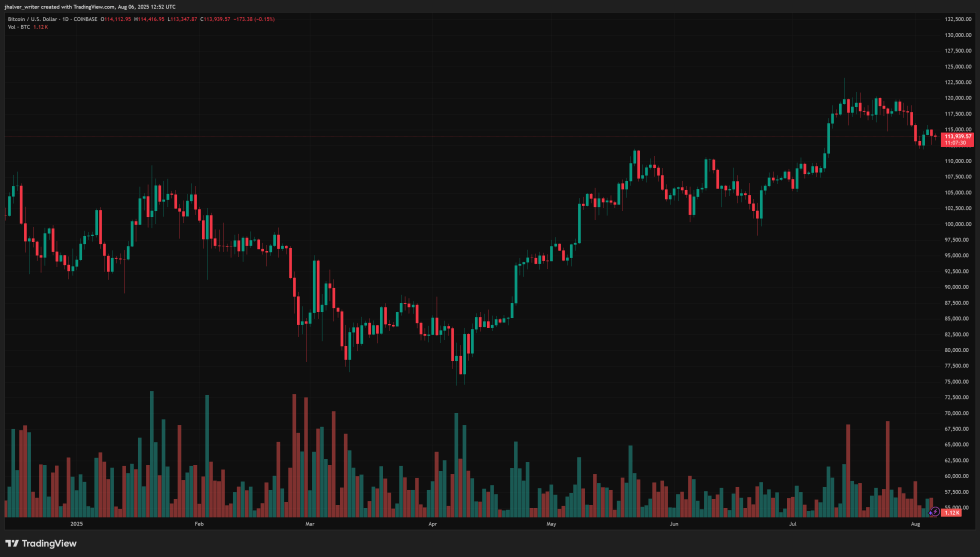Click the 120,000.00 price axis label

tap(959, 98)
